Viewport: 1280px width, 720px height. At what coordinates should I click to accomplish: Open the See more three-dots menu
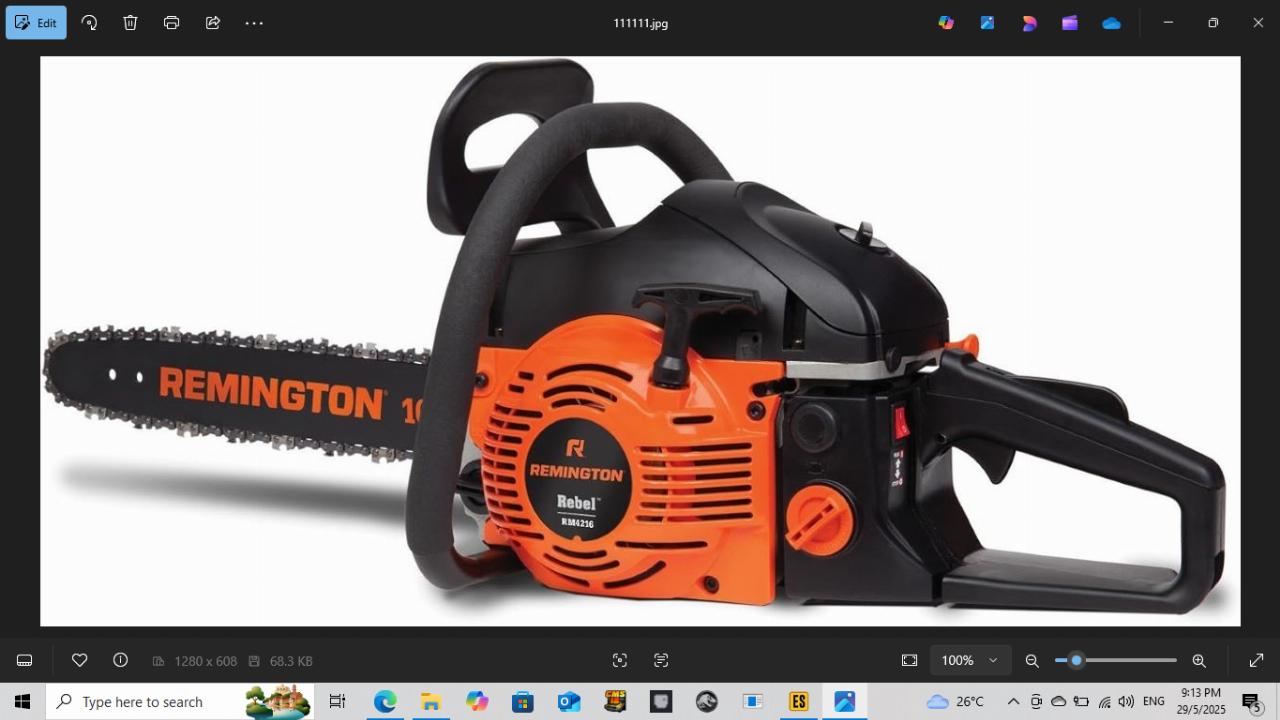(254, 22)
